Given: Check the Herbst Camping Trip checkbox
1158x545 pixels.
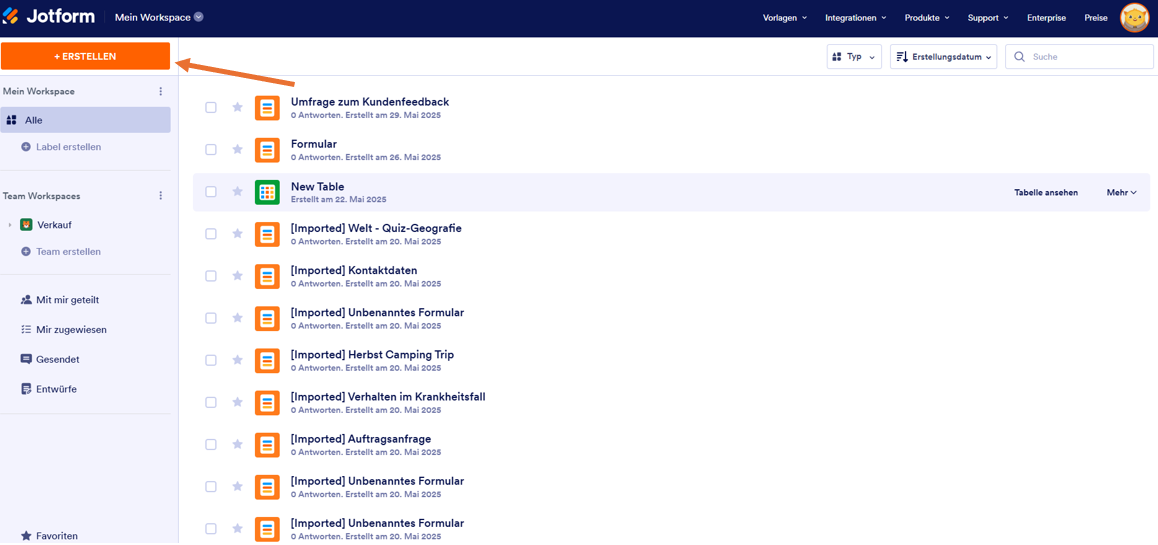Looking at the screenshot, I should 211,360.
